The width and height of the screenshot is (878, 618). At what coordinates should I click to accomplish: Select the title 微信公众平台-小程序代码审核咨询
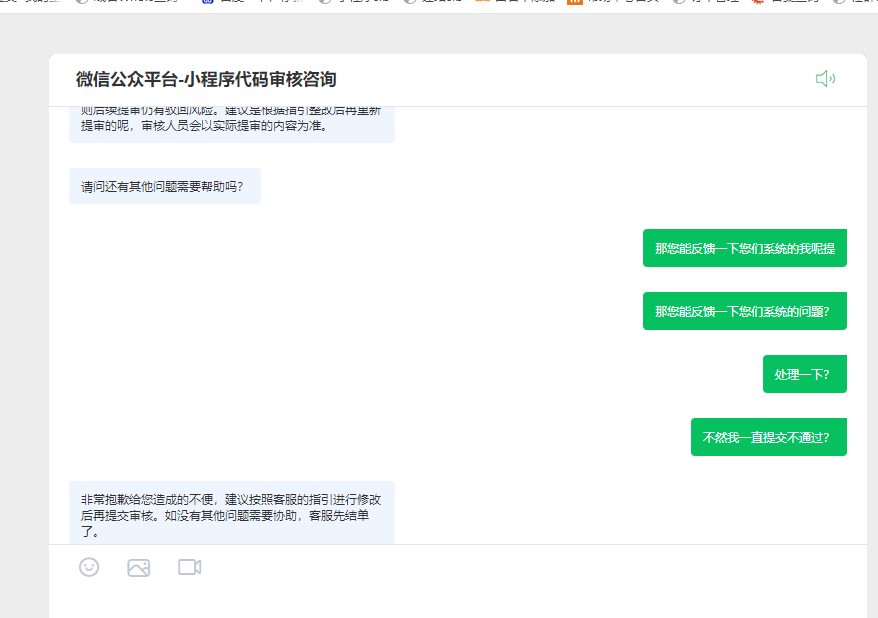[x=206, y=79]
